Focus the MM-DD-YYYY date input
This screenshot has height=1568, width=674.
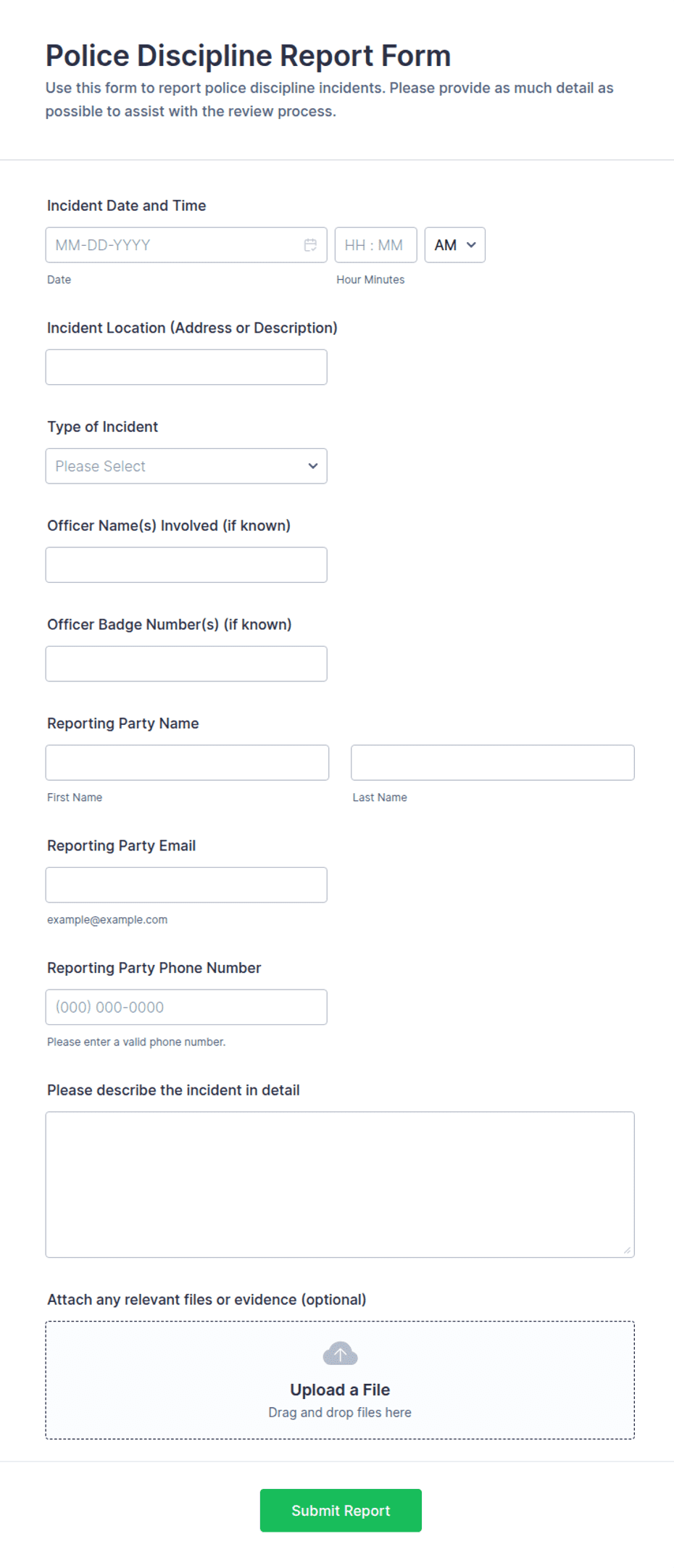click(x=186, y=245)
